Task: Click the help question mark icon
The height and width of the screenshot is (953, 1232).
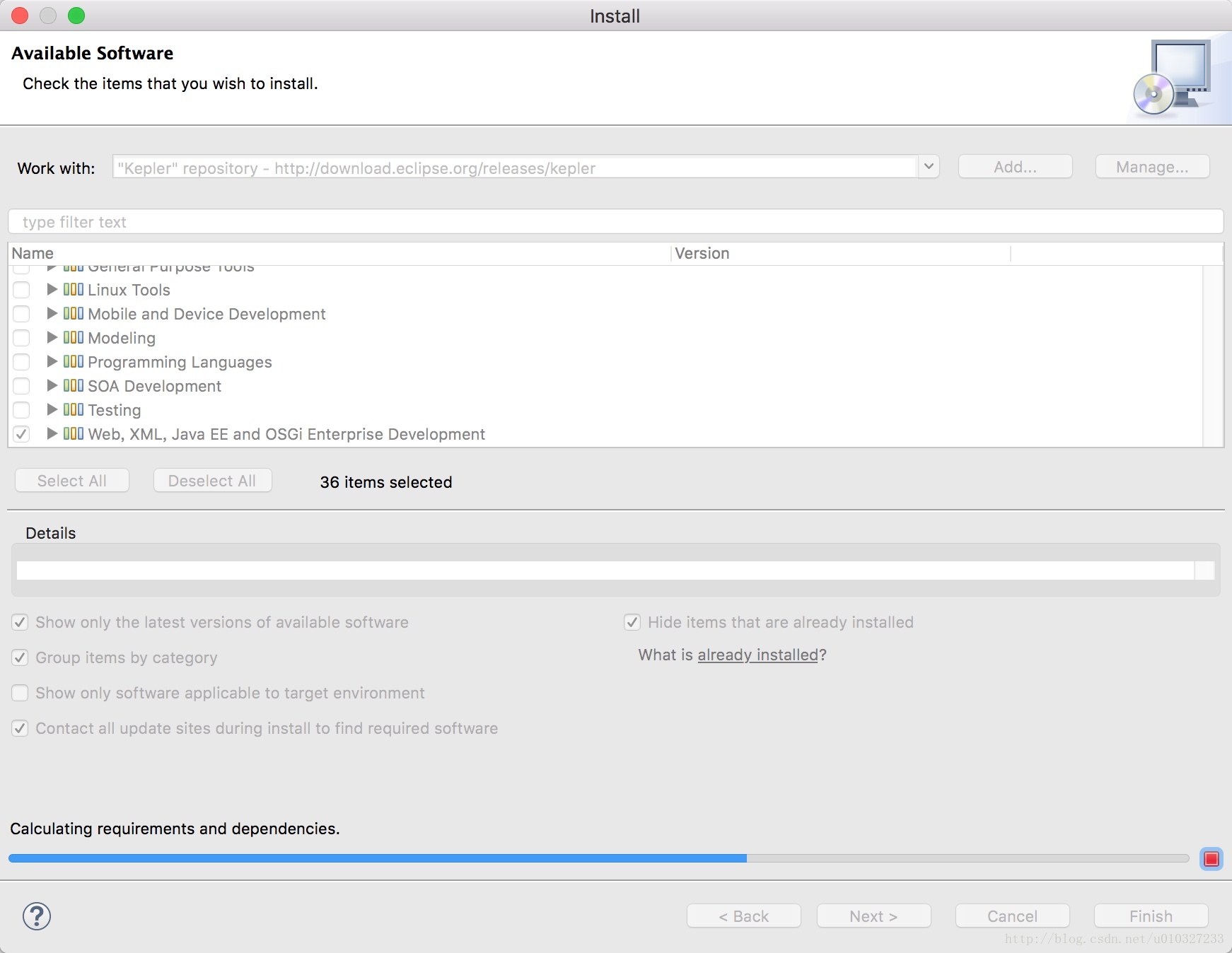Action: pos(37,916)
